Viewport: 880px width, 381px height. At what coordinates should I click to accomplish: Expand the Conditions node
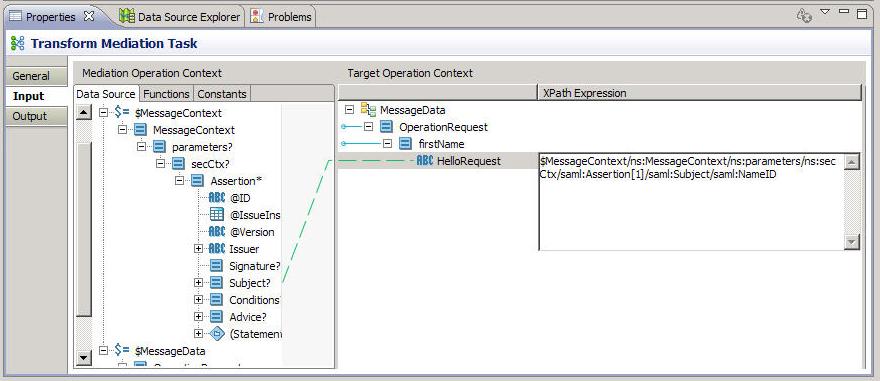198,300
